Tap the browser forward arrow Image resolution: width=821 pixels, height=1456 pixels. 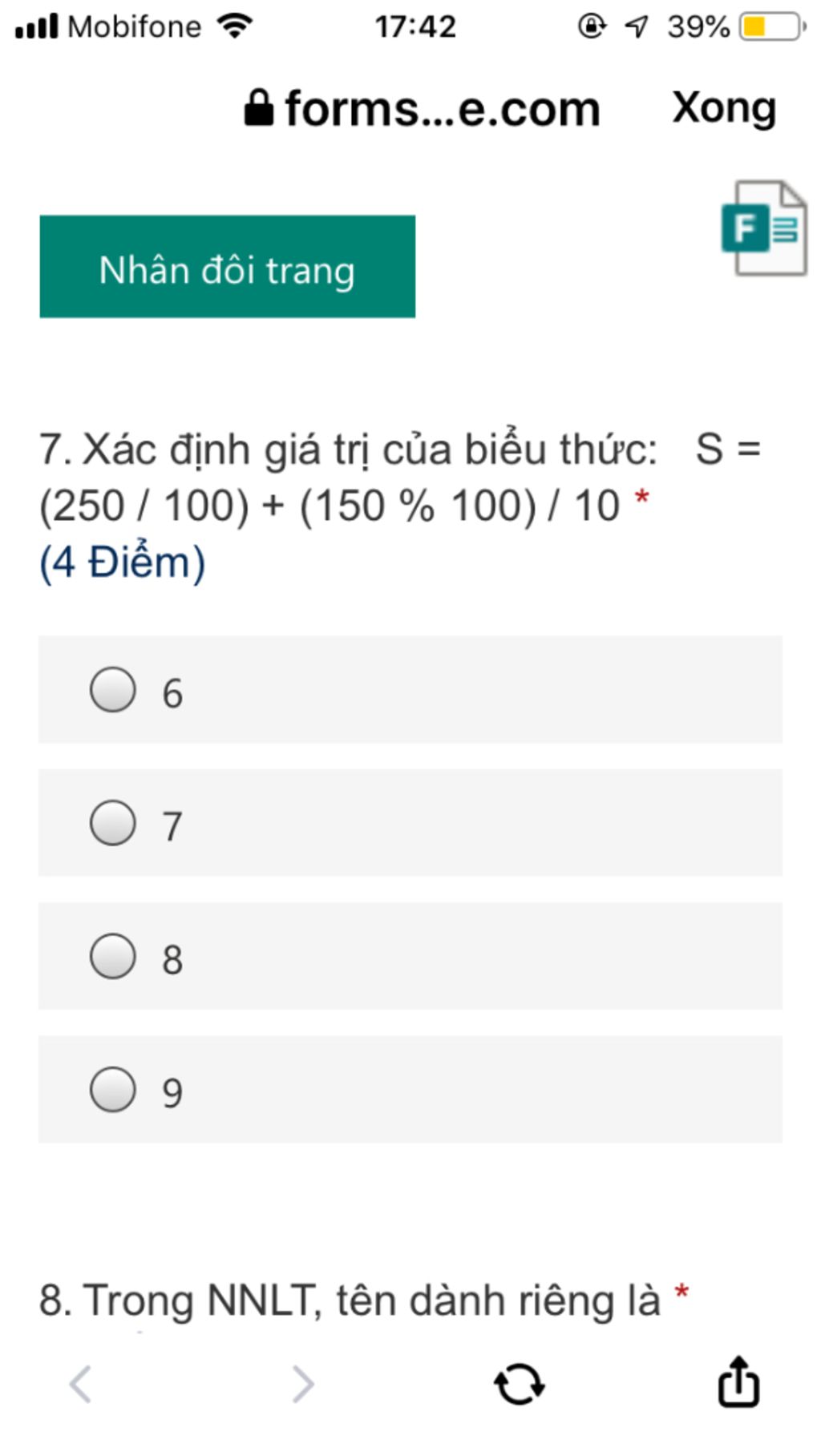[303, 1384]
